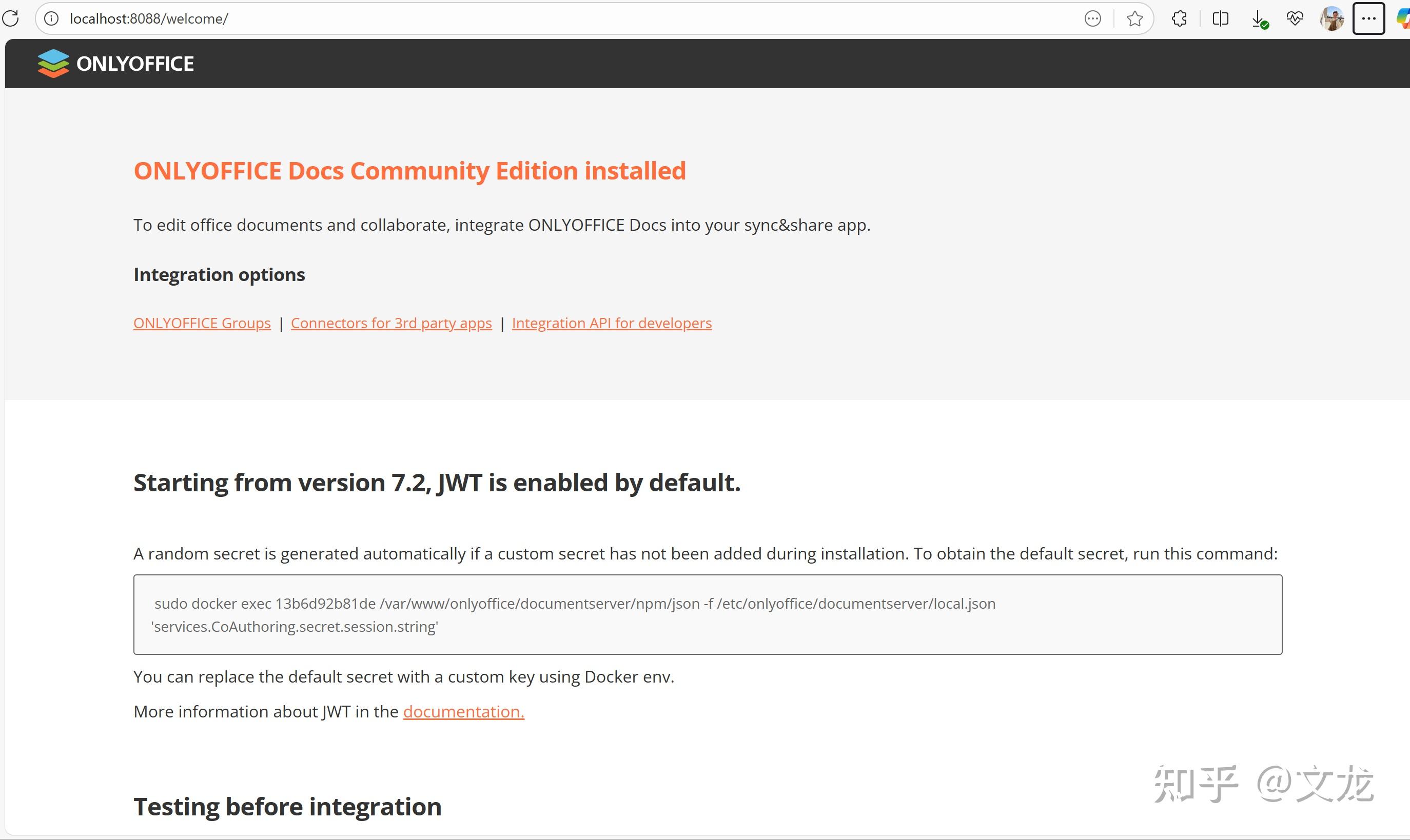Click the Testing before integration heading
Viewport: 1410px width, 840px height.
(x=287, y=806)
